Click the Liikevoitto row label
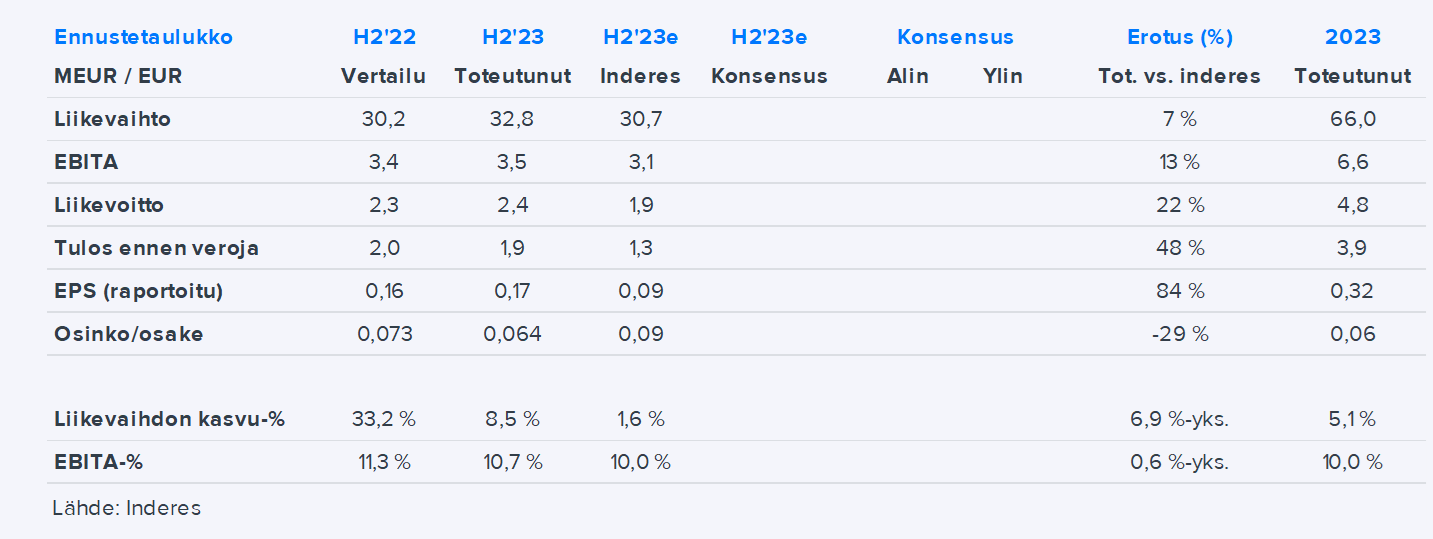 (109, 205)
